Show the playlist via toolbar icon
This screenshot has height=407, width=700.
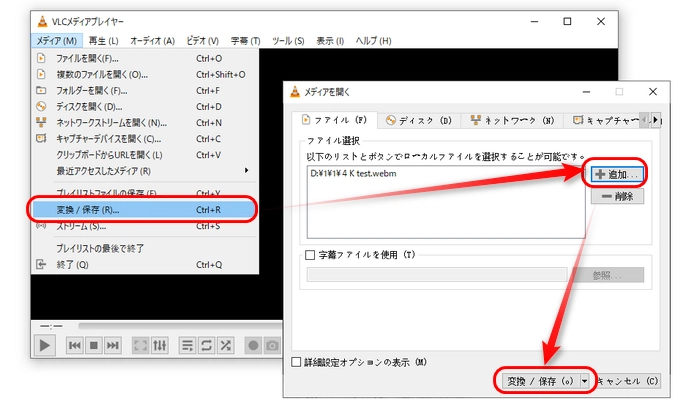pyautogui.click(x=188, y=345)
